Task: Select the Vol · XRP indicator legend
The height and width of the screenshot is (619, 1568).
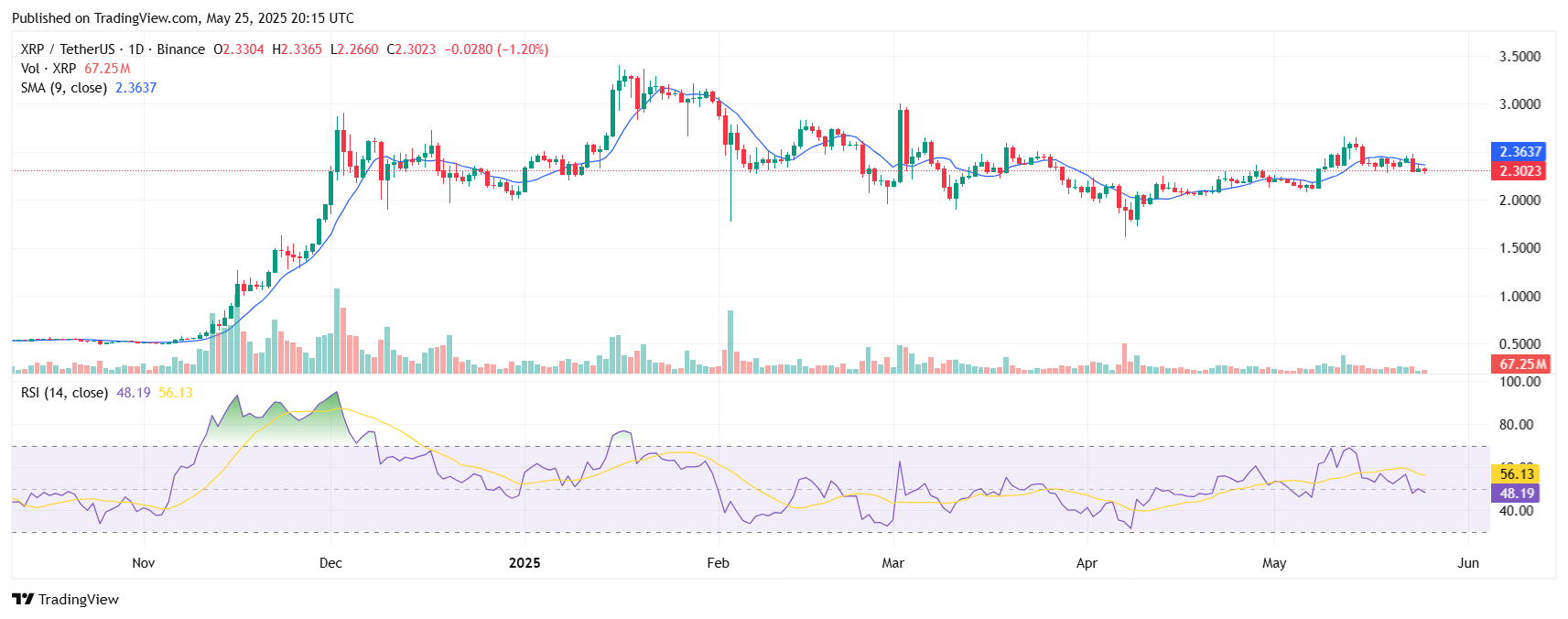Action: point(49,69)
